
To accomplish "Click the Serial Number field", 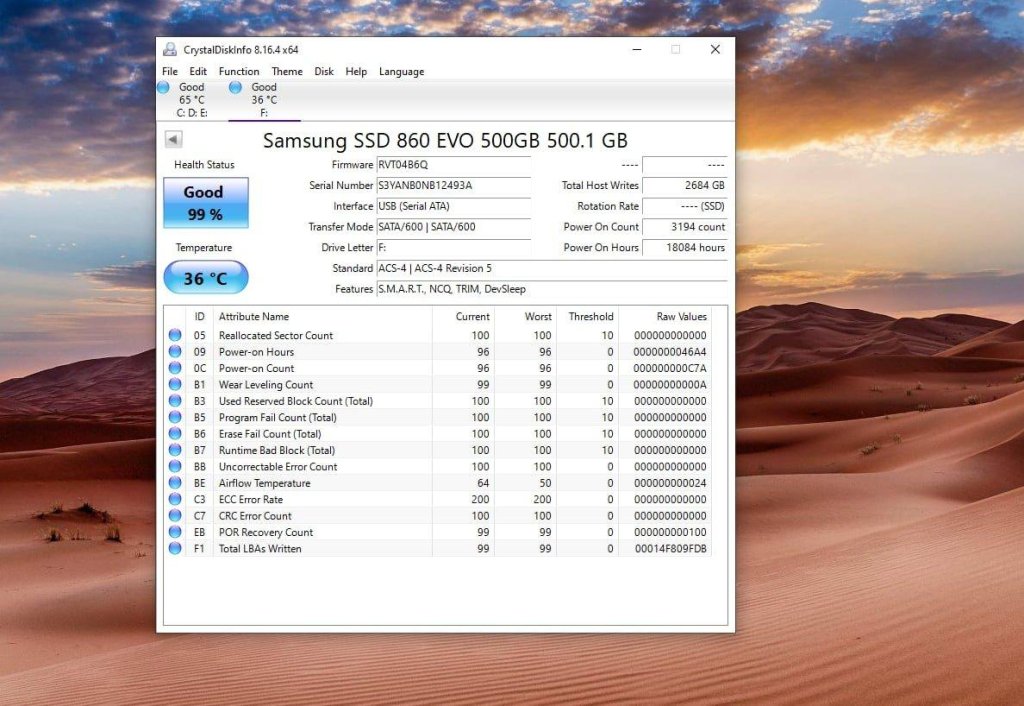I will [454, 185].
